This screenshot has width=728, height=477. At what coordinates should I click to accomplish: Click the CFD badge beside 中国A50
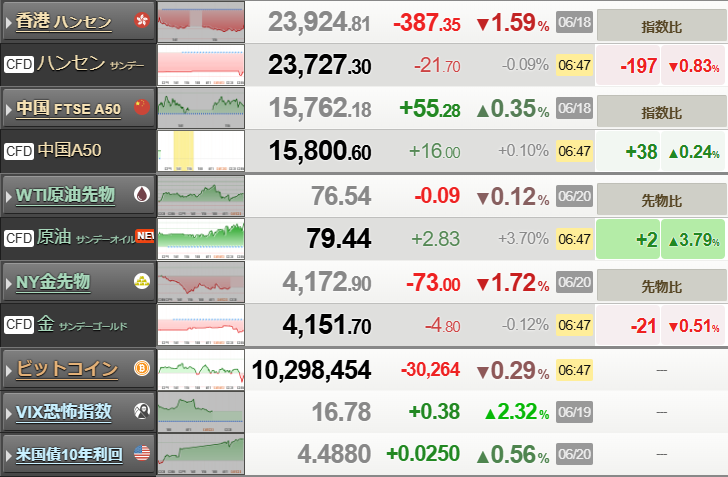[x=19, y=151]
